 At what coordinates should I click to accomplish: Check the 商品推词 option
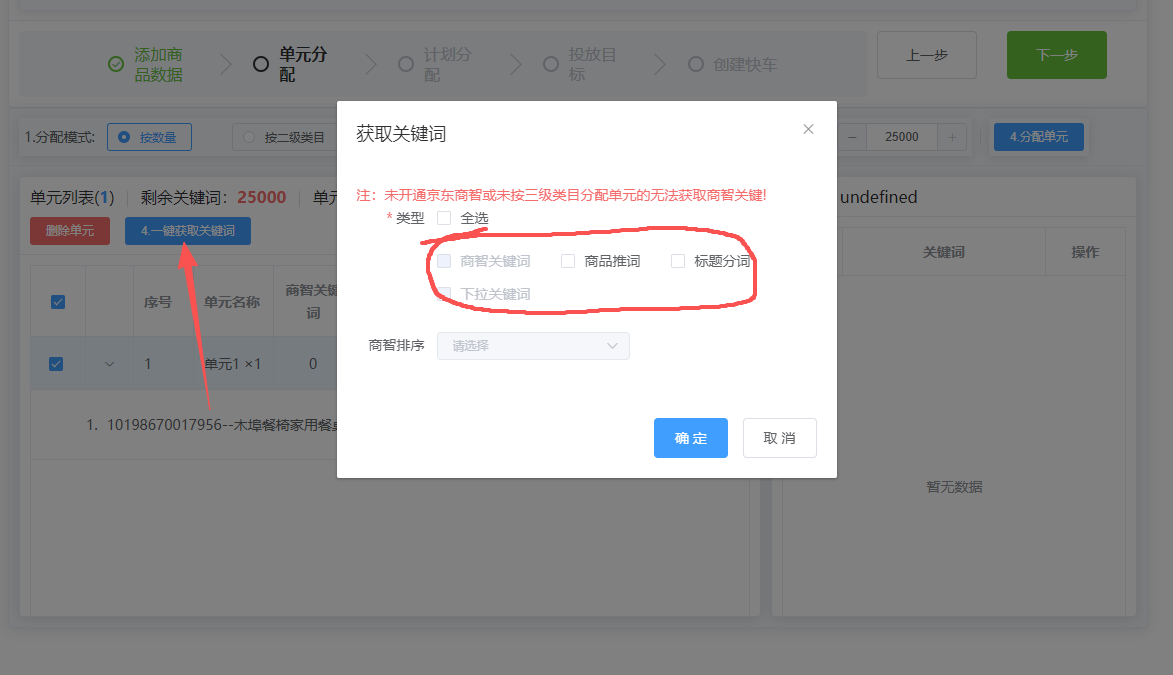[568, 260]
